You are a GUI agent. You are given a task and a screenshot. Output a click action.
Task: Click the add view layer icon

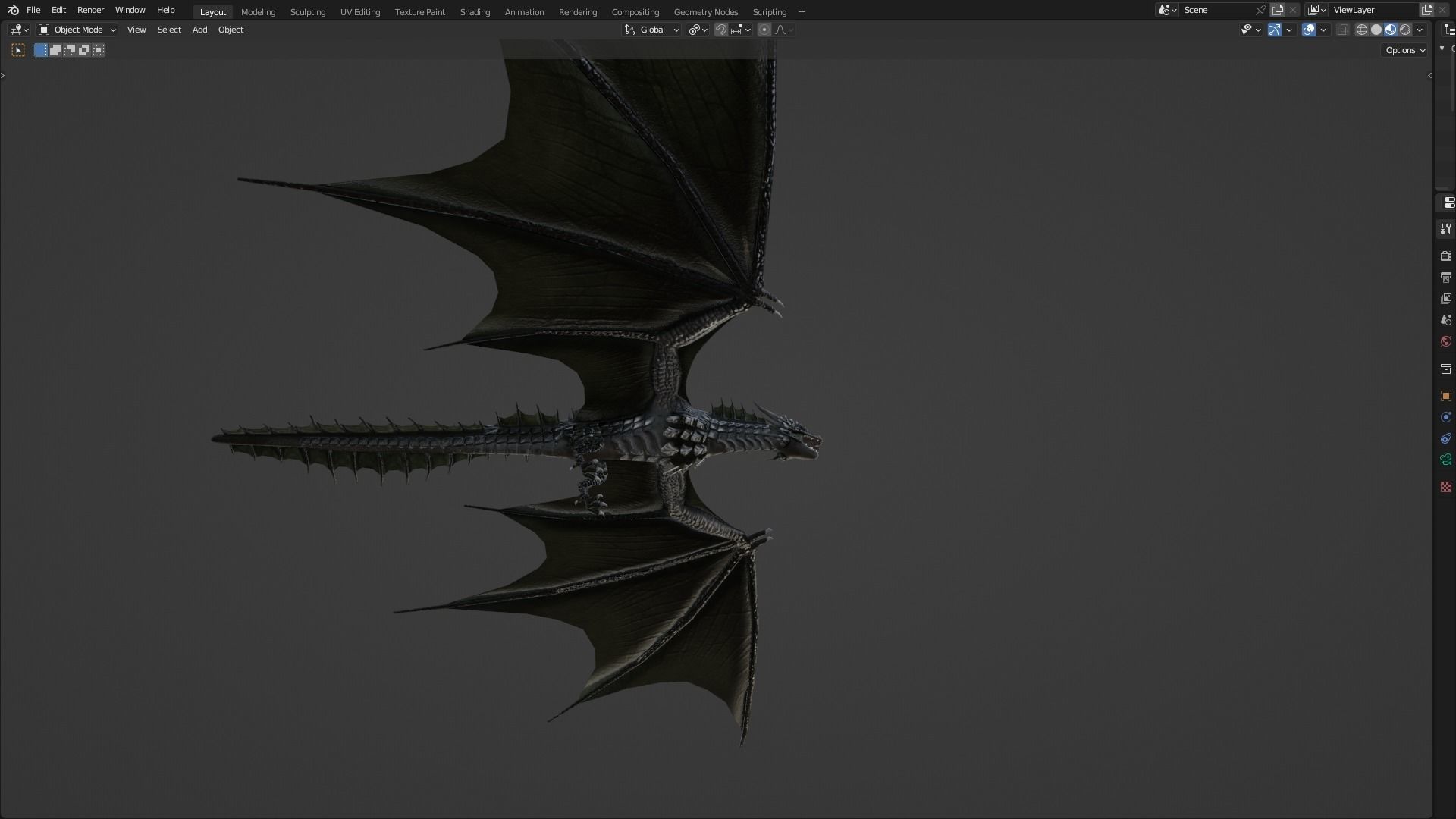[1427, 10]
